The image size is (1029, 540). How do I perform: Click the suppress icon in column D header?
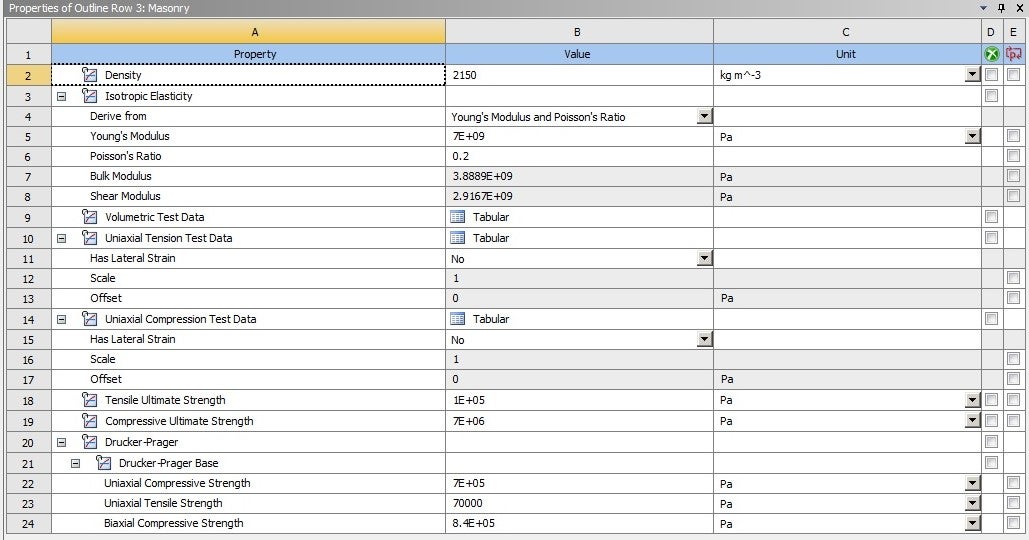pos(992,54)
